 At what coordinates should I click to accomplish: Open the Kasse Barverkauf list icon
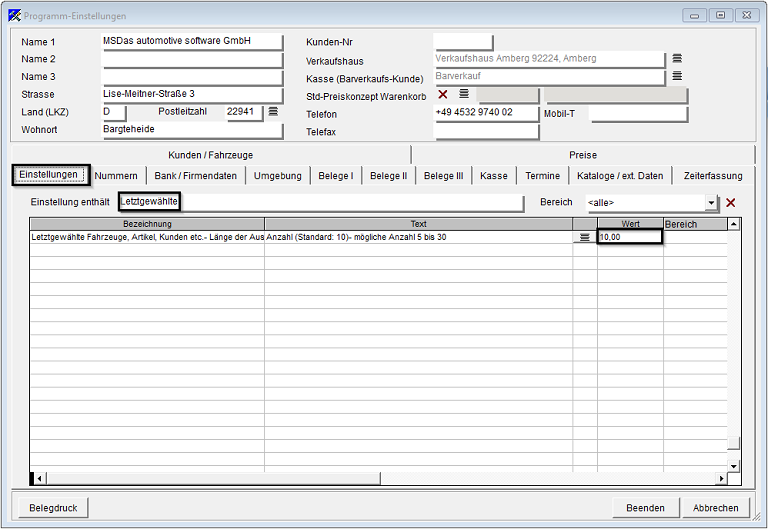click(677, 76)
